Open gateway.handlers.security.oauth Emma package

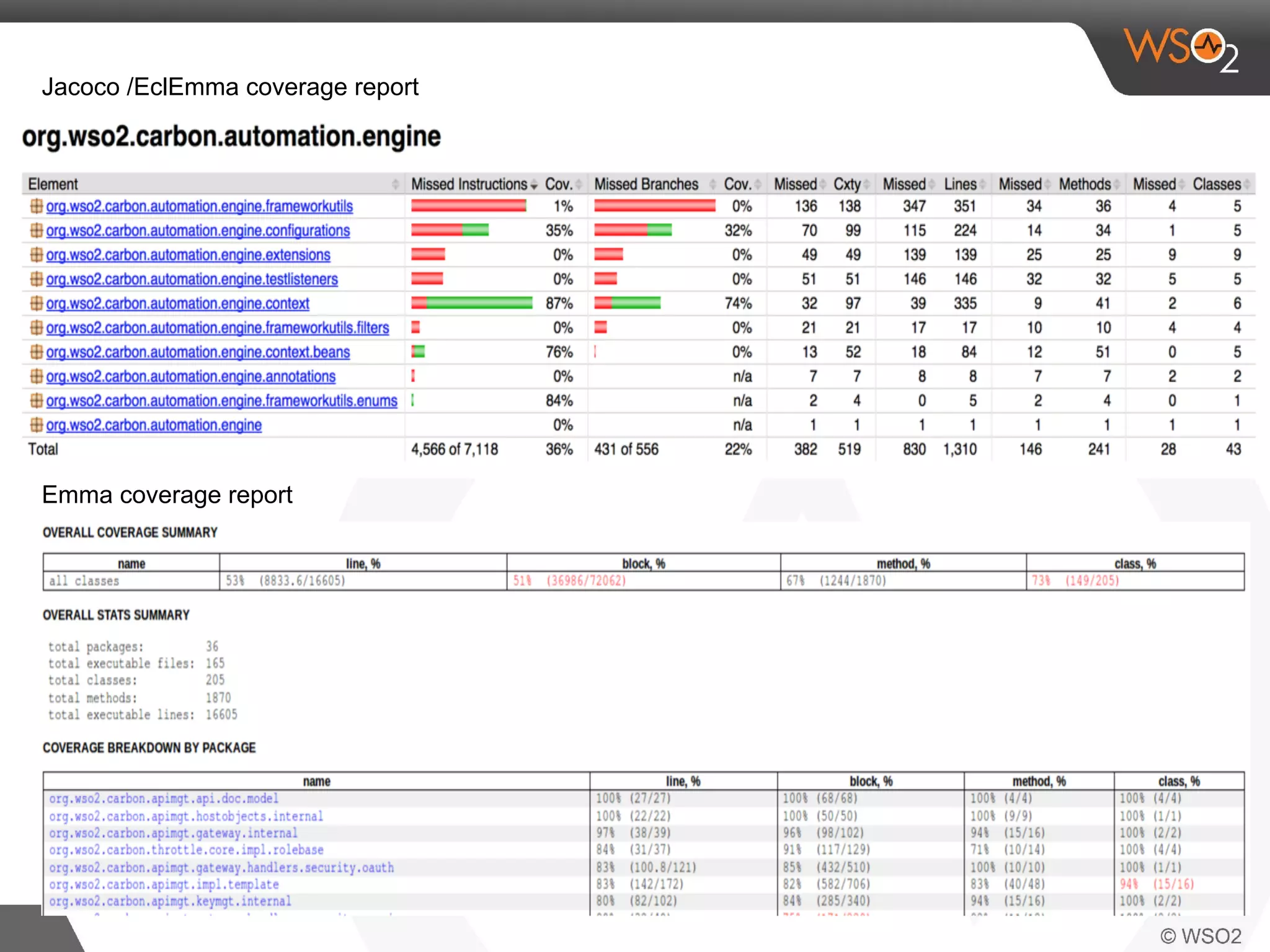[x=221, y=868]
